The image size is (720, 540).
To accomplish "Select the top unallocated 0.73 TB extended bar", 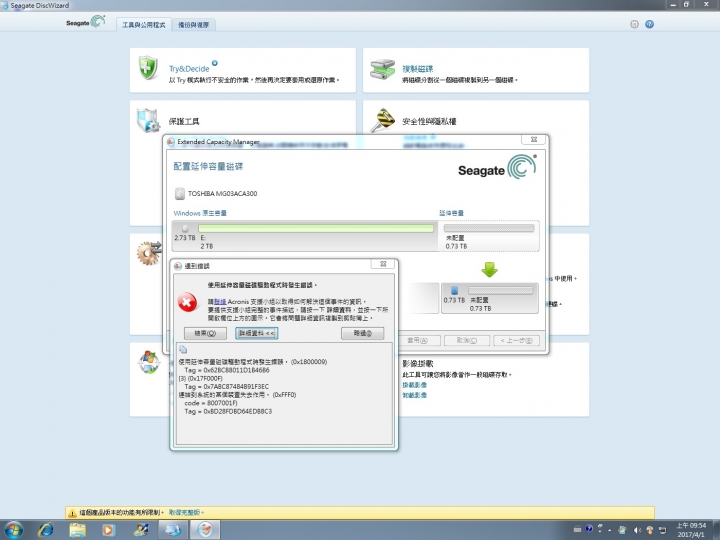I will (x=489, y=228).
